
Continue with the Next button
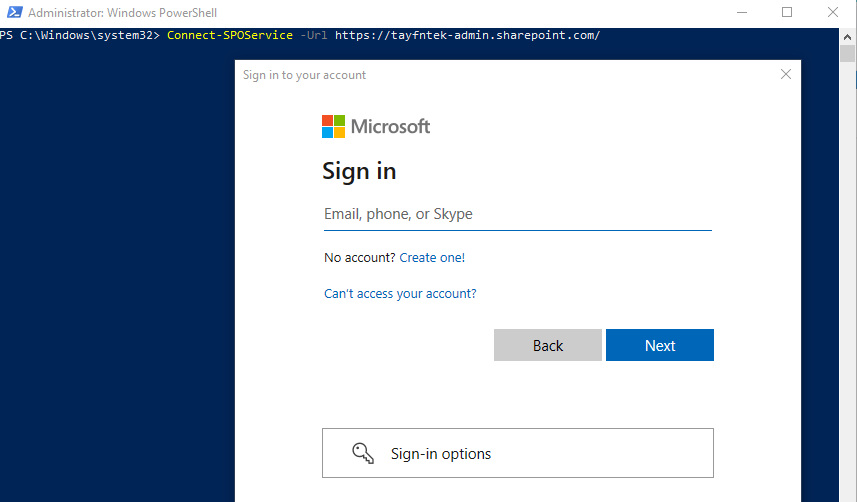[x=660, y=345]
